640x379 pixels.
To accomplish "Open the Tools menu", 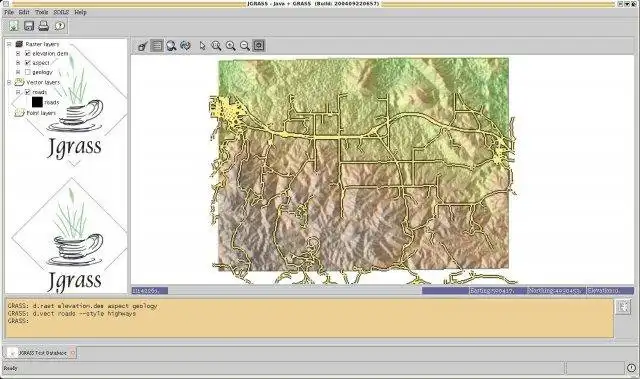I will pyautogui.click(x=41, y=12).
